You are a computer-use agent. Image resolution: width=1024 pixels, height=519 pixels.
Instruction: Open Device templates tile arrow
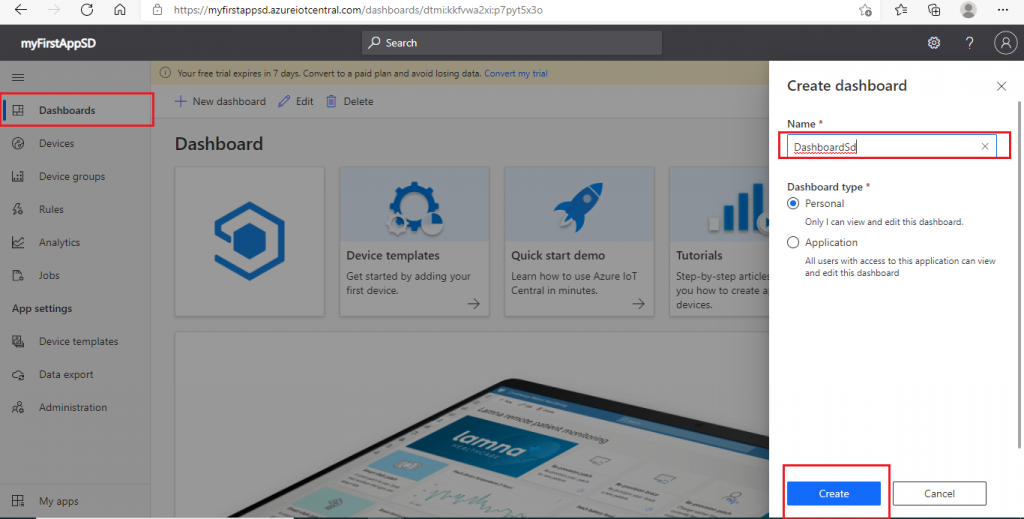473,304
